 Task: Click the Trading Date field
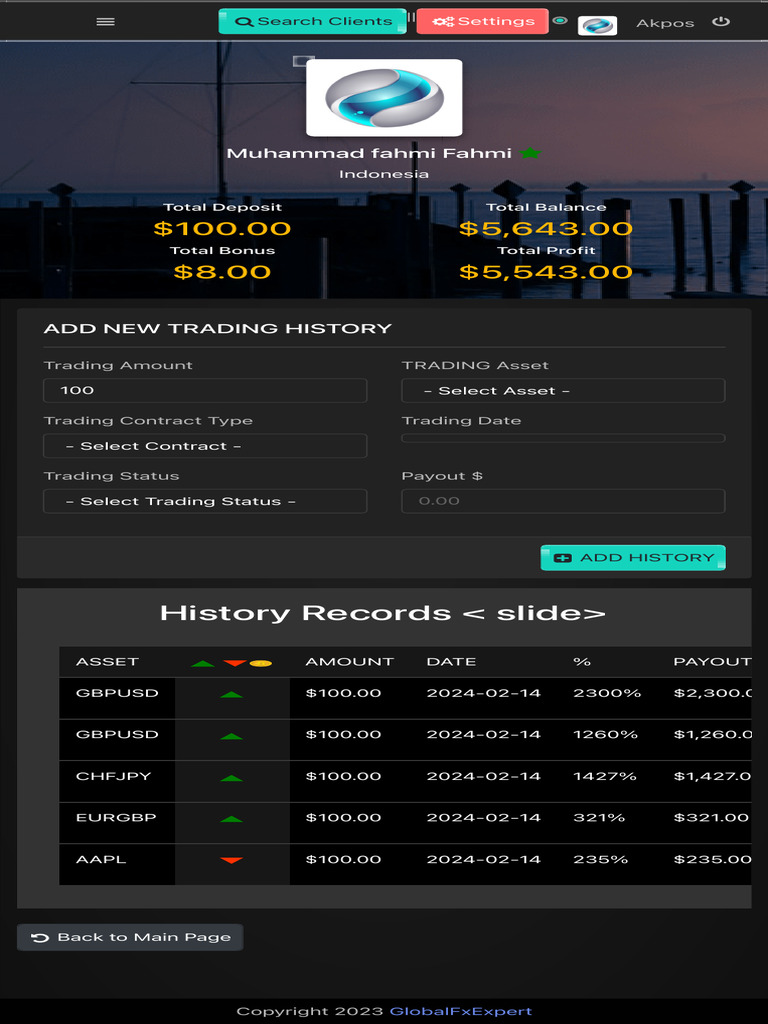pyautogui.click(x=563, y=438)
